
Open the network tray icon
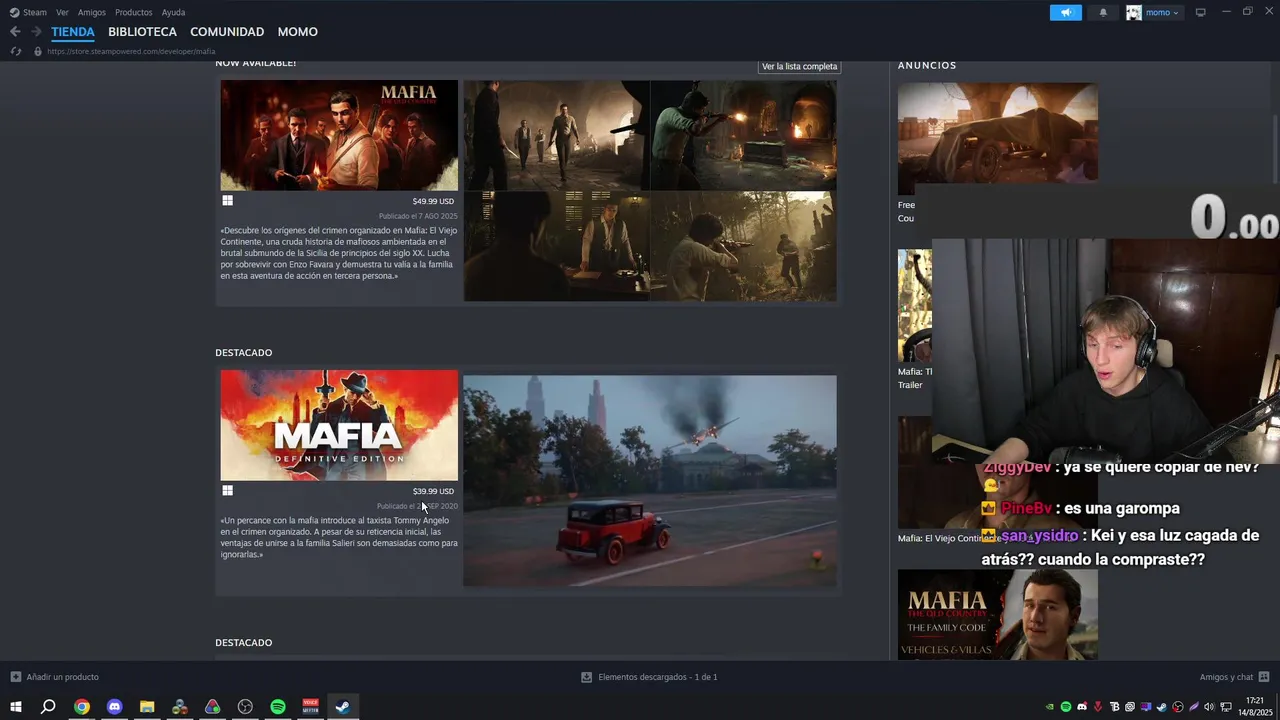[1226, 707]
